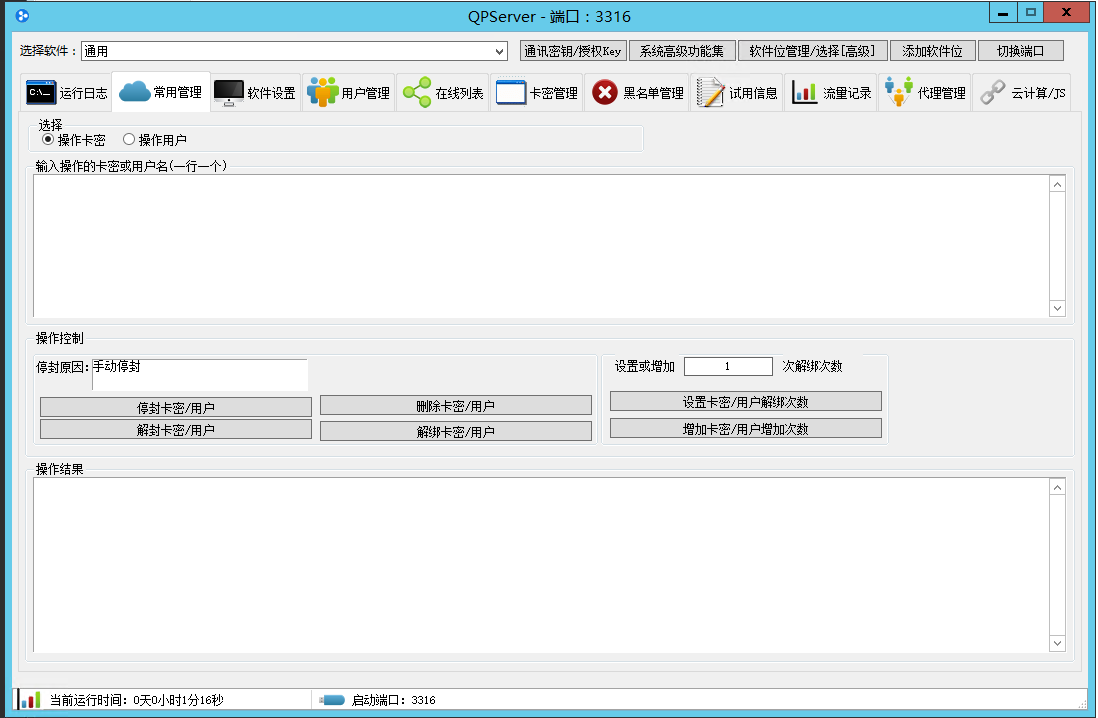Open the 云计算/JS chain link icon
The height and width of the screenshot is (718, 1098).
click(992, 93)
